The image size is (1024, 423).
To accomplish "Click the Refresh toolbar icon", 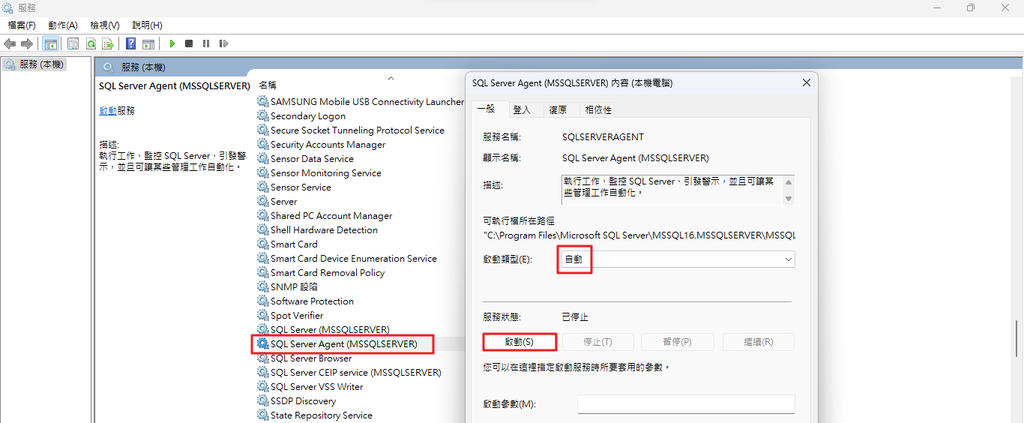I will pyautogui.click(x=91, y=44).
